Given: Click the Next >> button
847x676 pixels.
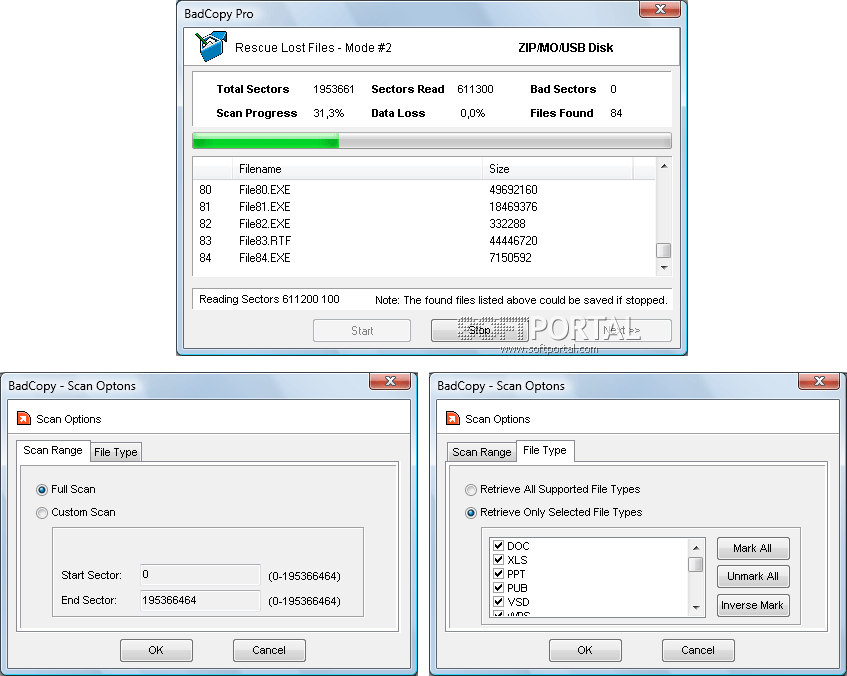Looking at the screenshot, I should 621,331.
